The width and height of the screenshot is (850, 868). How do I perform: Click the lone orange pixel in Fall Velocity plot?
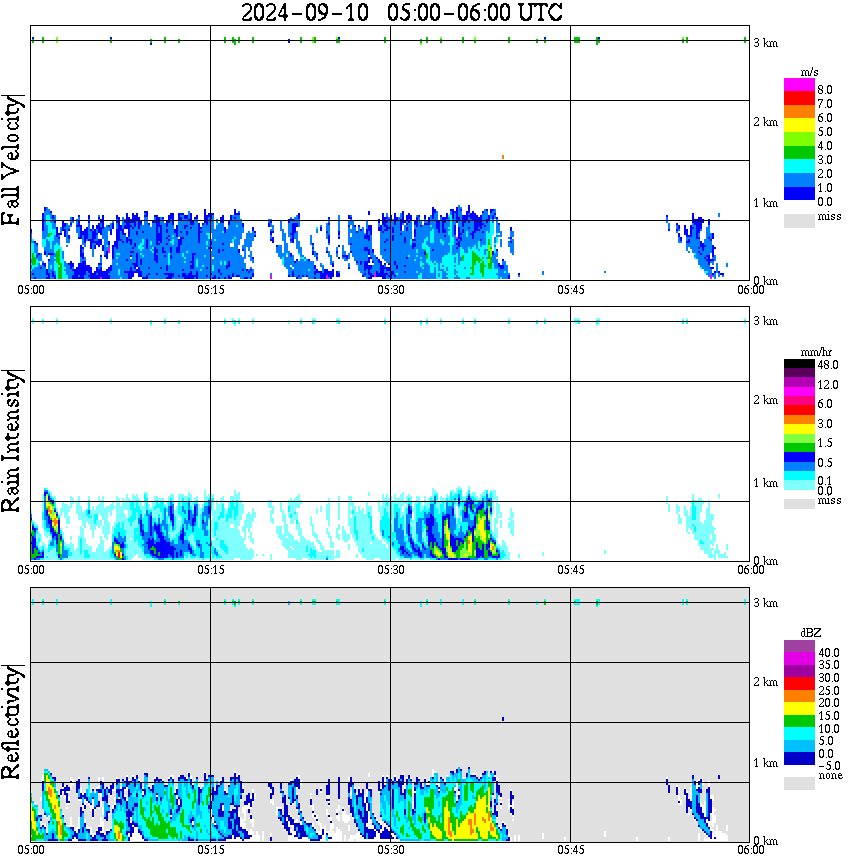(503, 157)
